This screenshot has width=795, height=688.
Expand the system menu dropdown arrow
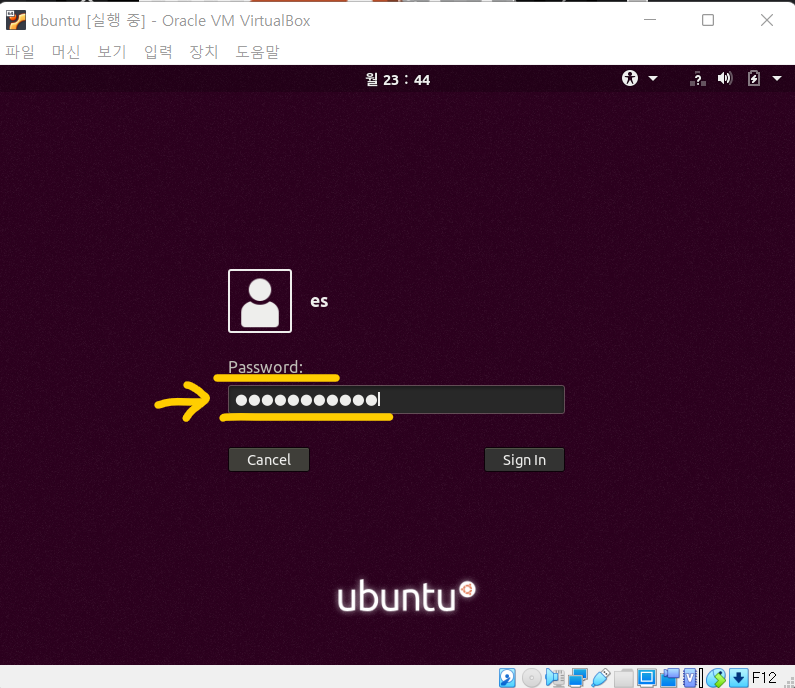click(777, 79)
